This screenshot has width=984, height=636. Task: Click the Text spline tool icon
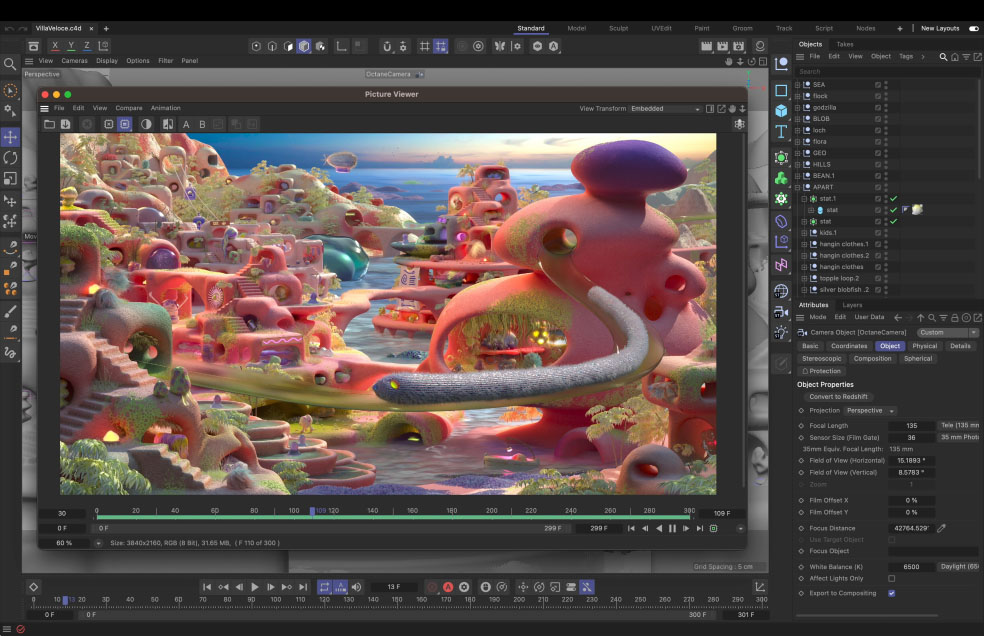[x=781, y=132]
